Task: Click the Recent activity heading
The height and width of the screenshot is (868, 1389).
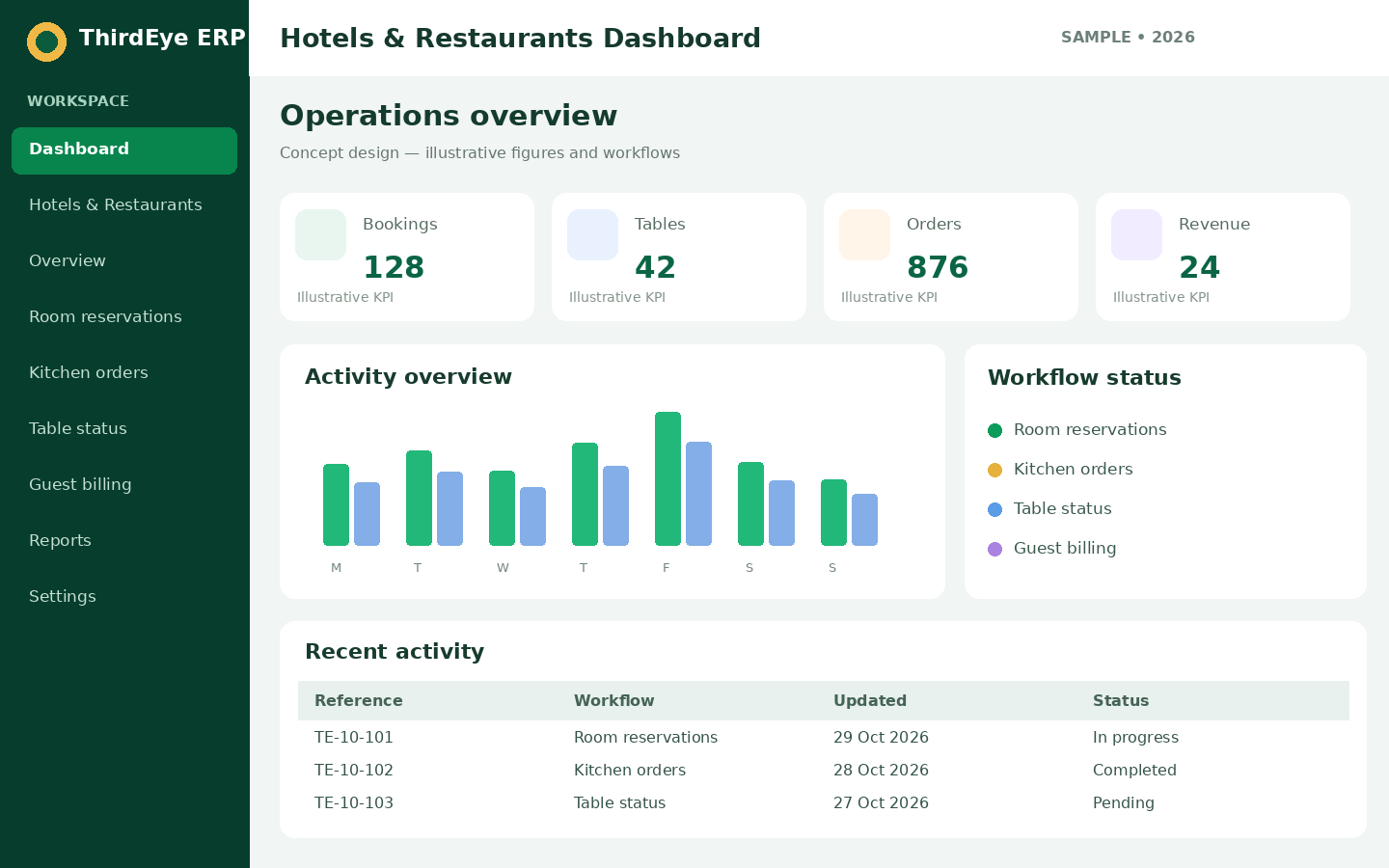Action: click(395, 652)
